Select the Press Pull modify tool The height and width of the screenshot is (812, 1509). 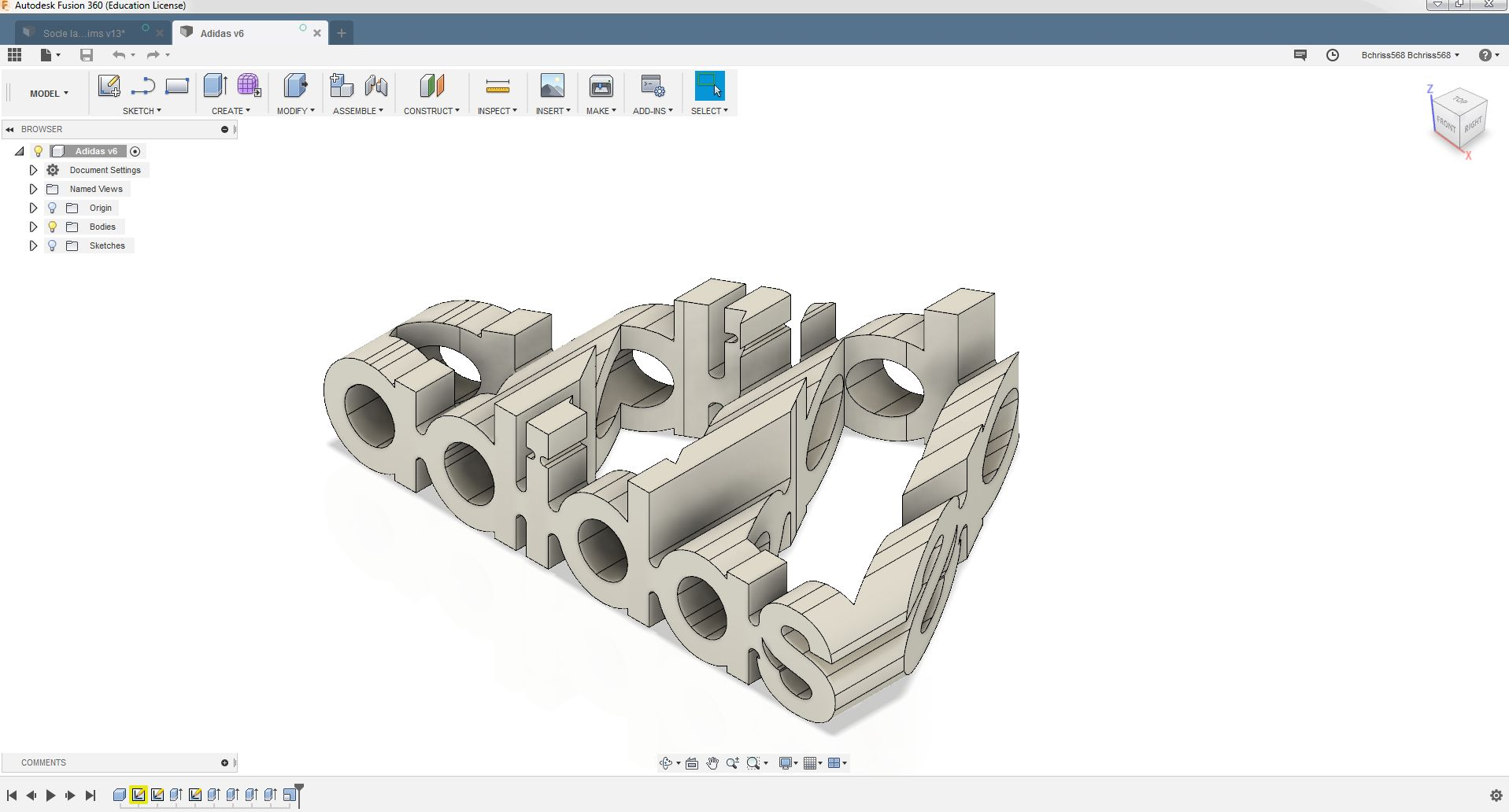point(295,86)
